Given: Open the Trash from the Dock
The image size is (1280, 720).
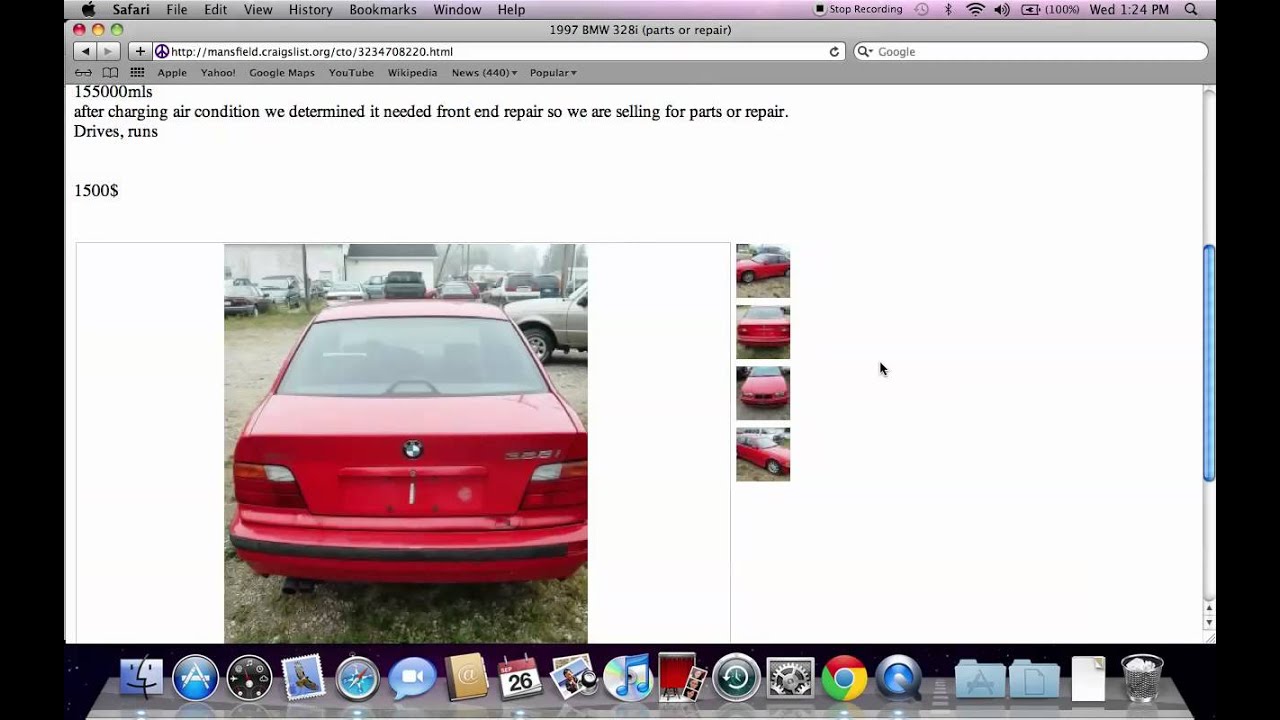Looking at the screenshot, I should tap(1142, 677).
